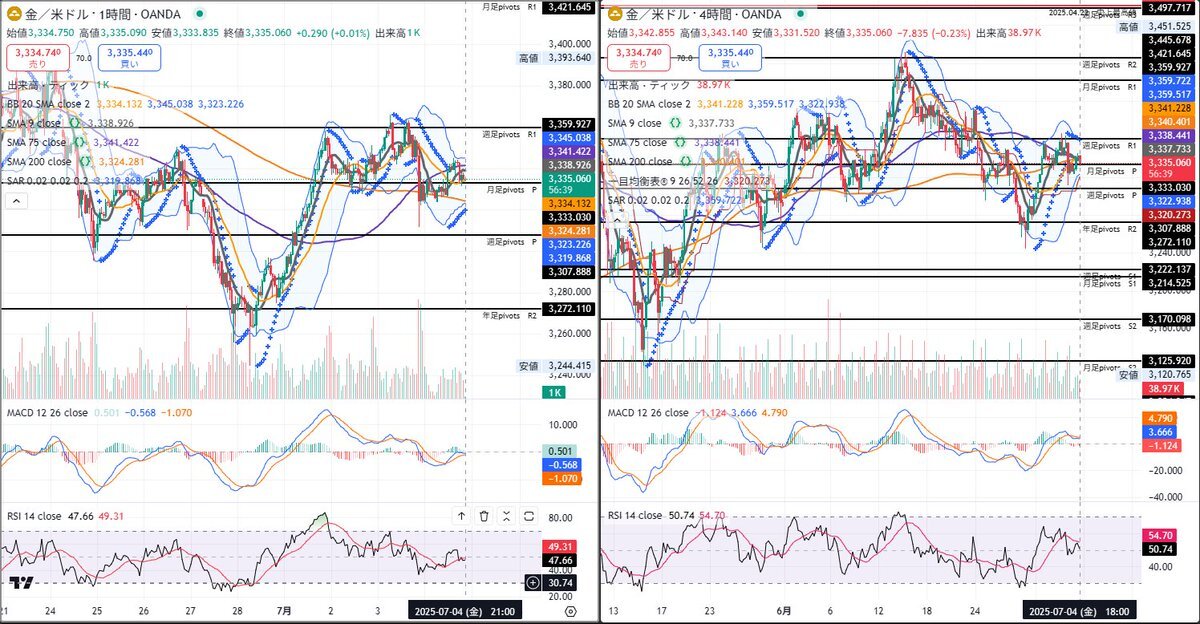Select 出来高・ティック legend in 1-hour chart
Viewport: 1200px width, 624px height.
point(49,86)
